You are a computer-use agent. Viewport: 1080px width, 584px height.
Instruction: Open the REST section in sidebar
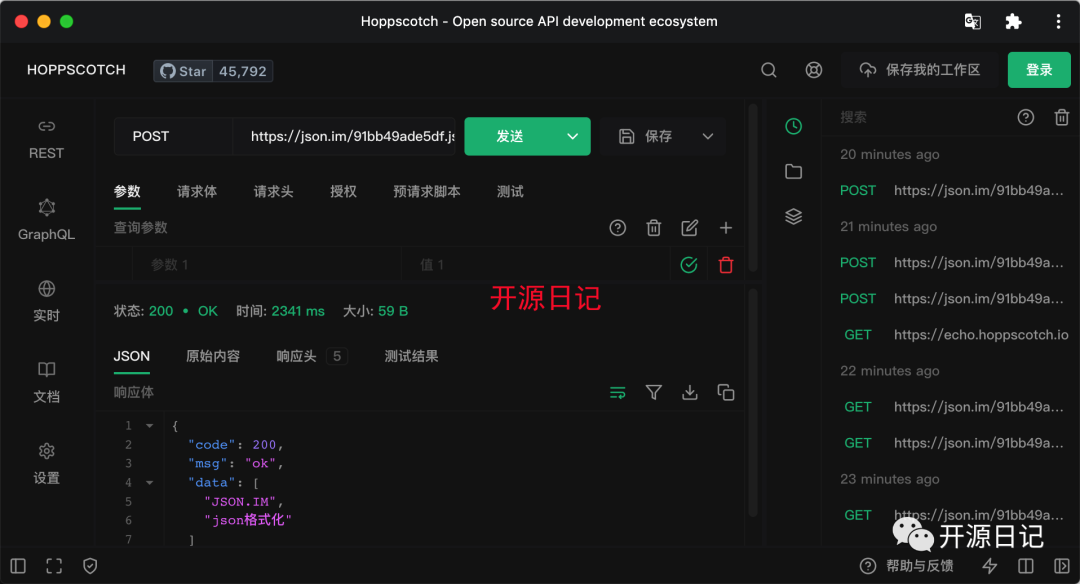tap(46, 140)
